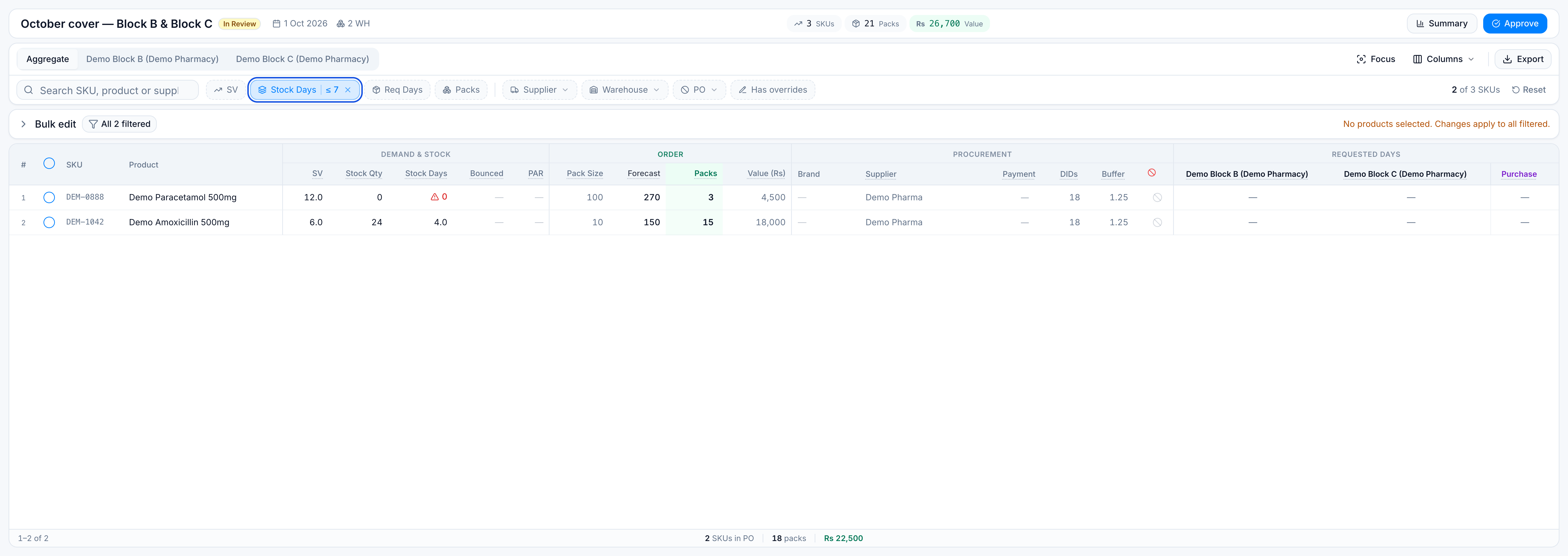1568x556 pixels.
Task: Switch to the Aggregate tab
Action: click(48, 59)
